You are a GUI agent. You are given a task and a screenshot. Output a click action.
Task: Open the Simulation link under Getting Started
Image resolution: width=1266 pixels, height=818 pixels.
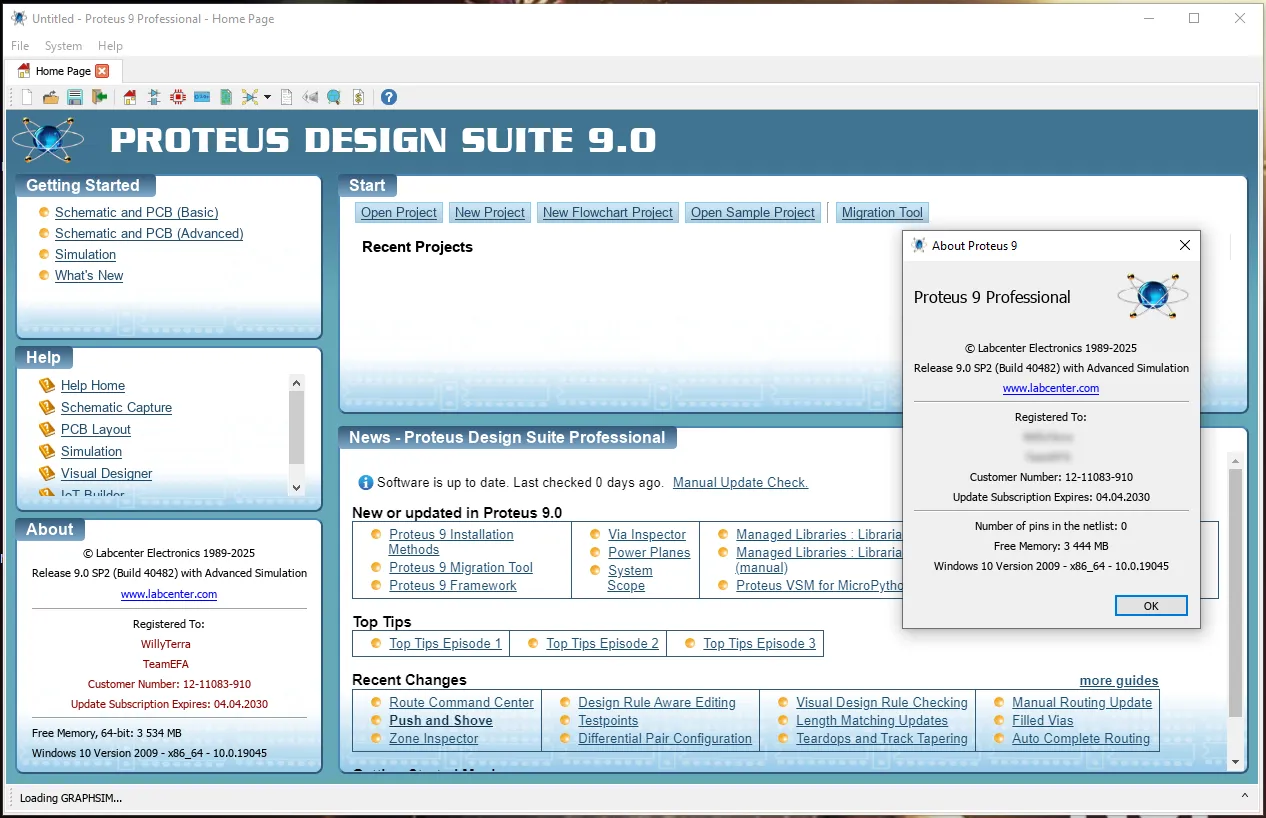point(86,254)
